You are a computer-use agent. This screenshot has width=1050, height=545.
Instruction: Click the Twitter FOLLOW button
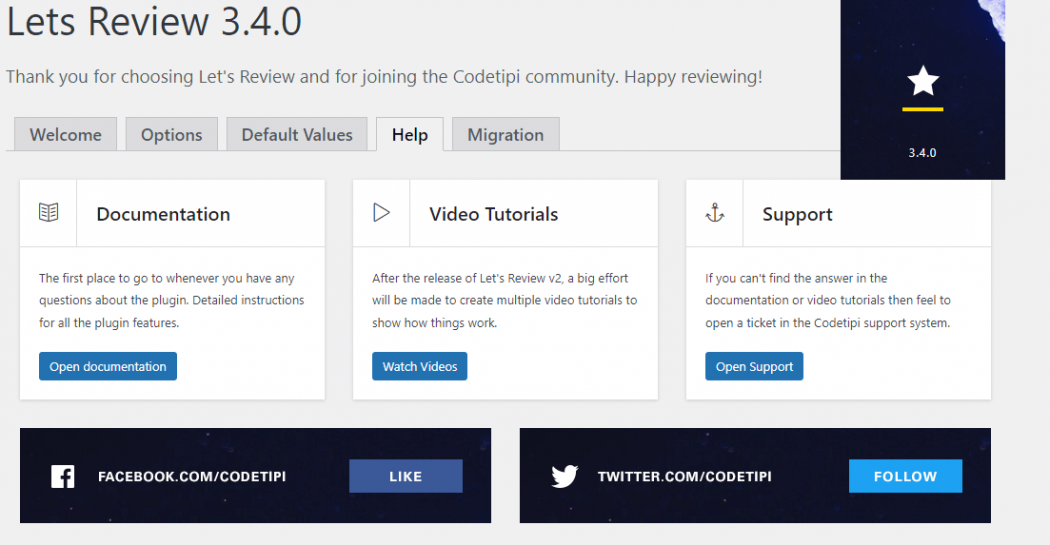click(x=905, y=476)
